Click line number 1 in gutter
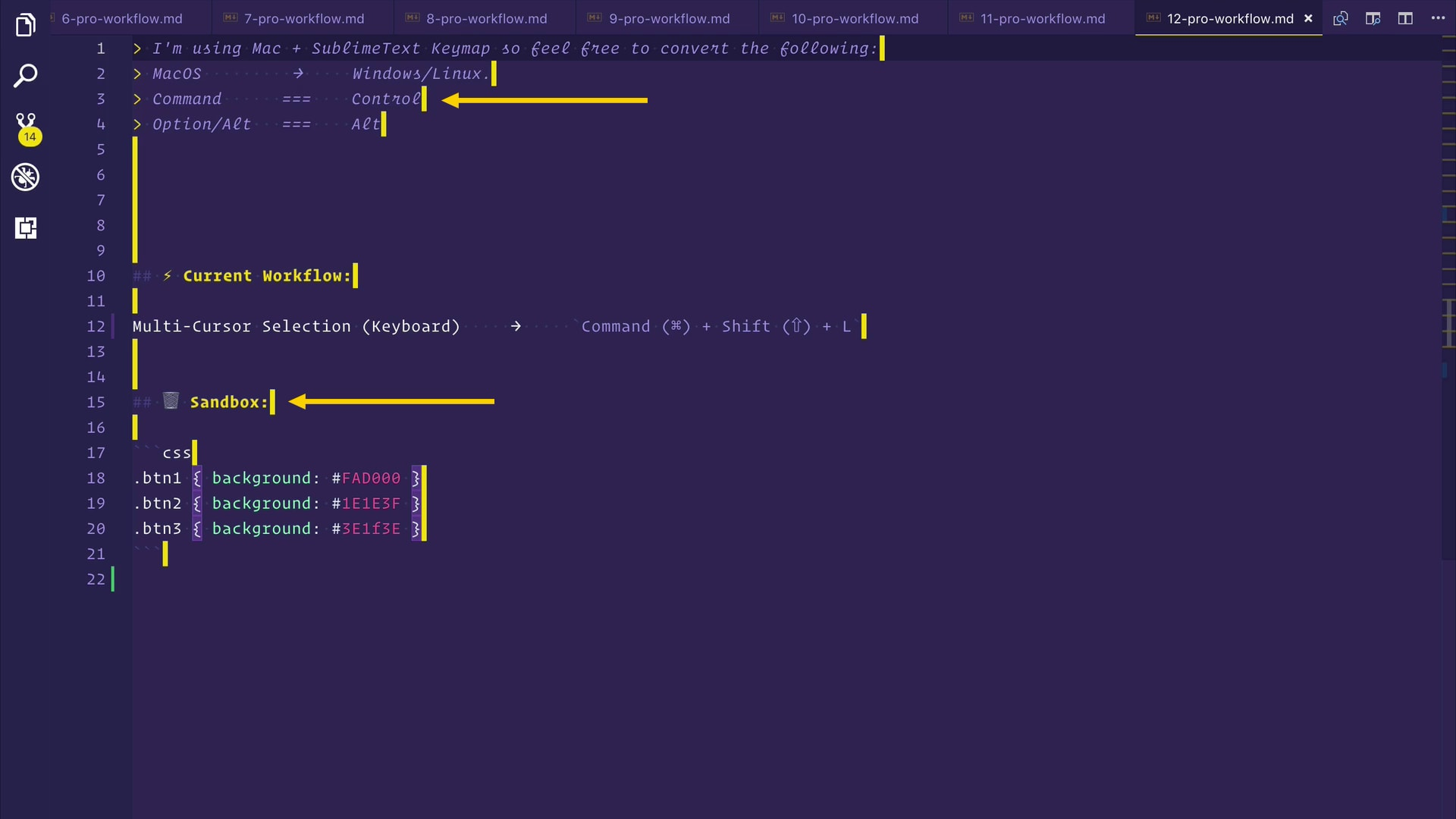The height and width of the screenshot is (819, 1456). (x=100, y=49)
